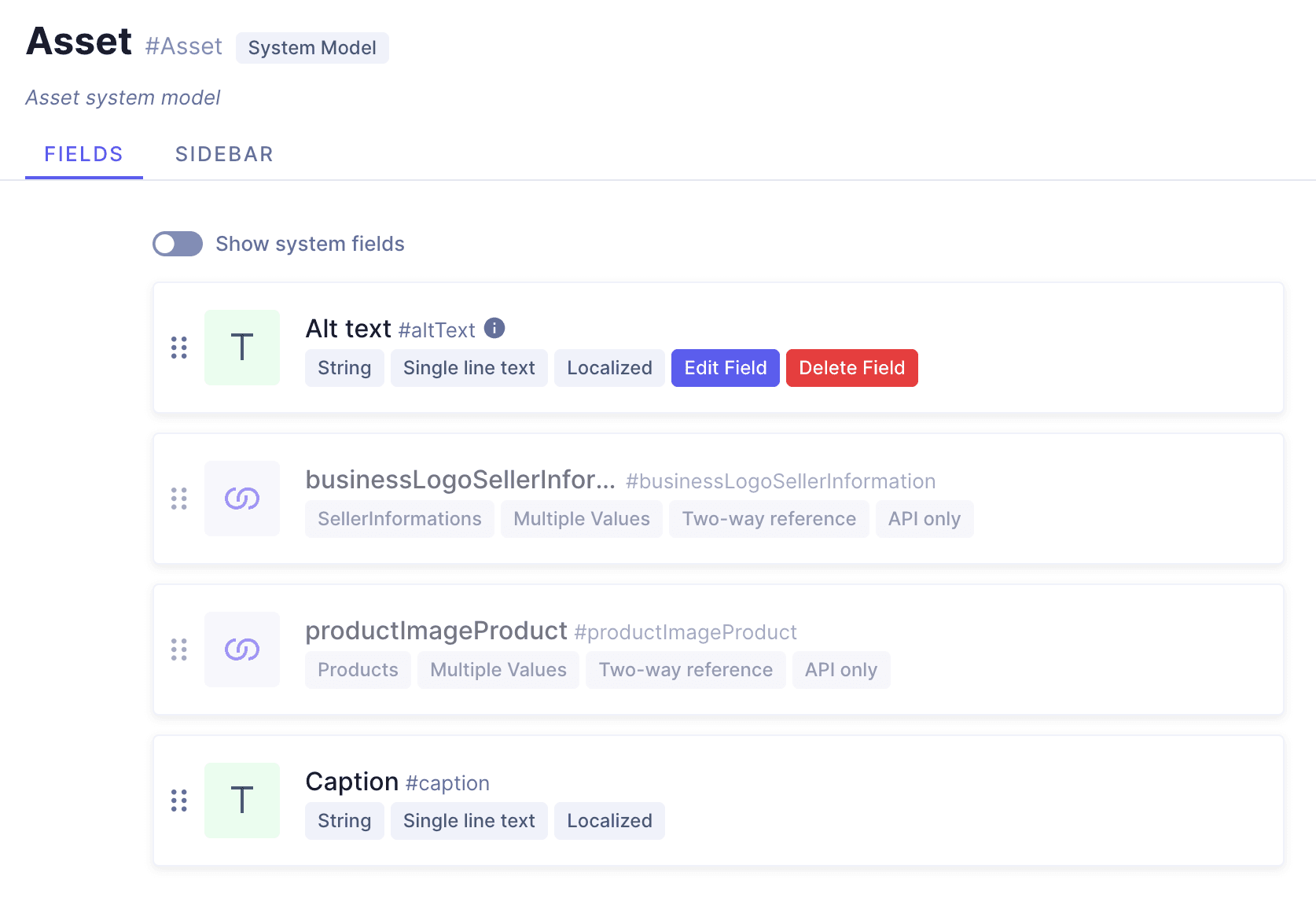Click drag handle of productImageProduct field
1316x898 pixels.
coord(179,650)
